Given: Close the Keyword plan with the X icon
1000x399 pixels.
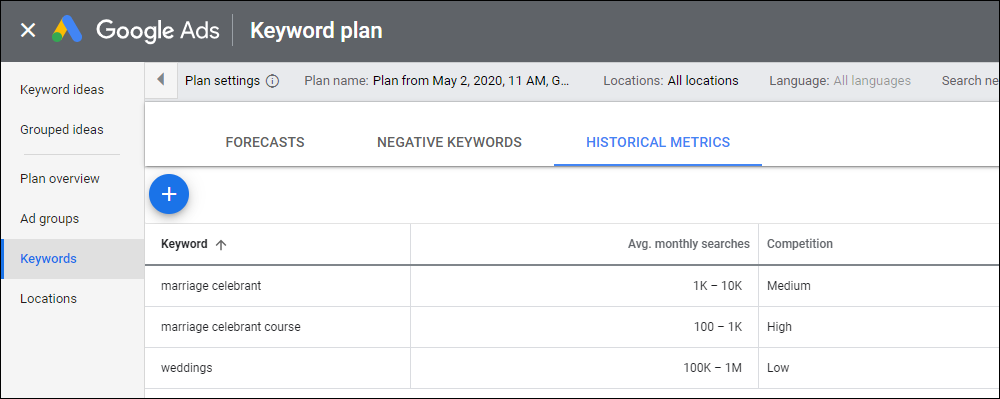Looking at the screenshot, I should point(28,30).
